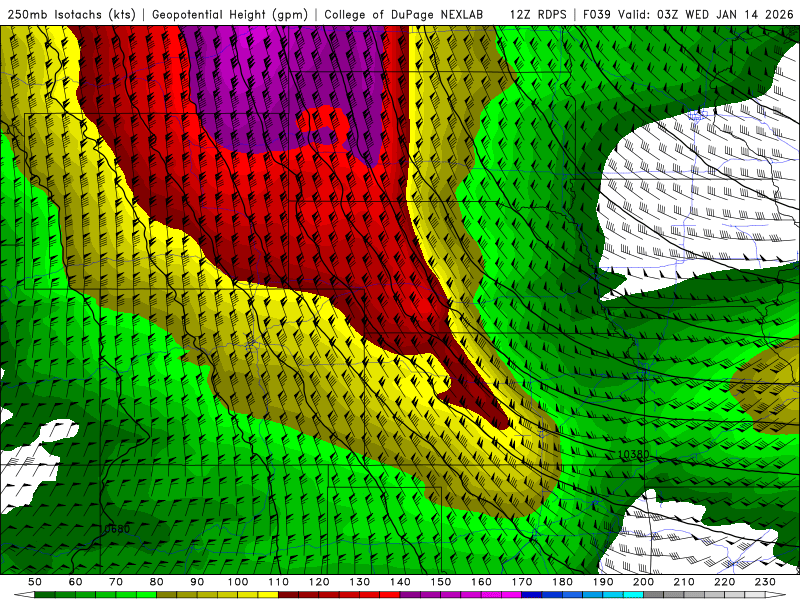Click the 210 value on the color scale
The image size is (800, 600).
coord(684,582)
